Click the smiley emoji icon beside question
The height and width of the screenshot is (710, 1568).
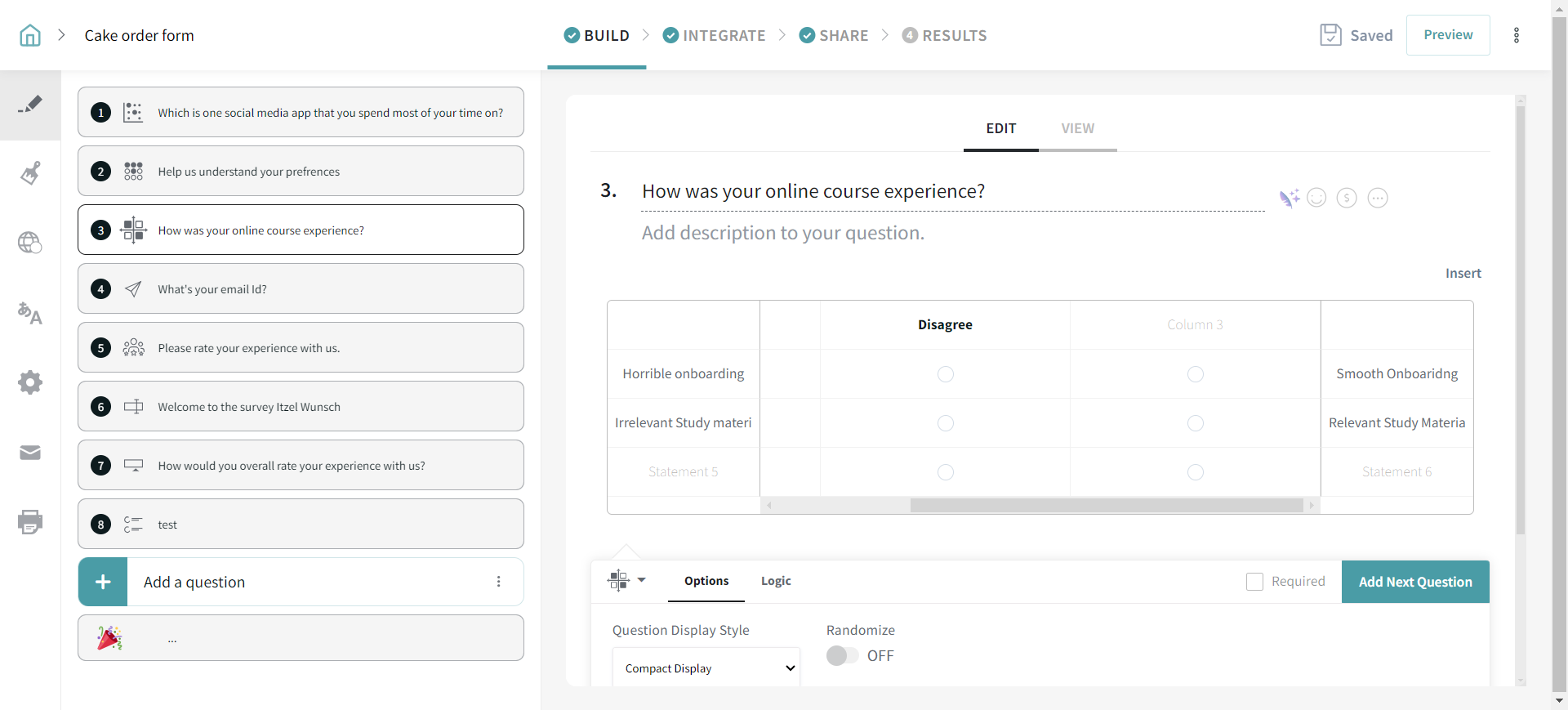[x=1316, y=198]
